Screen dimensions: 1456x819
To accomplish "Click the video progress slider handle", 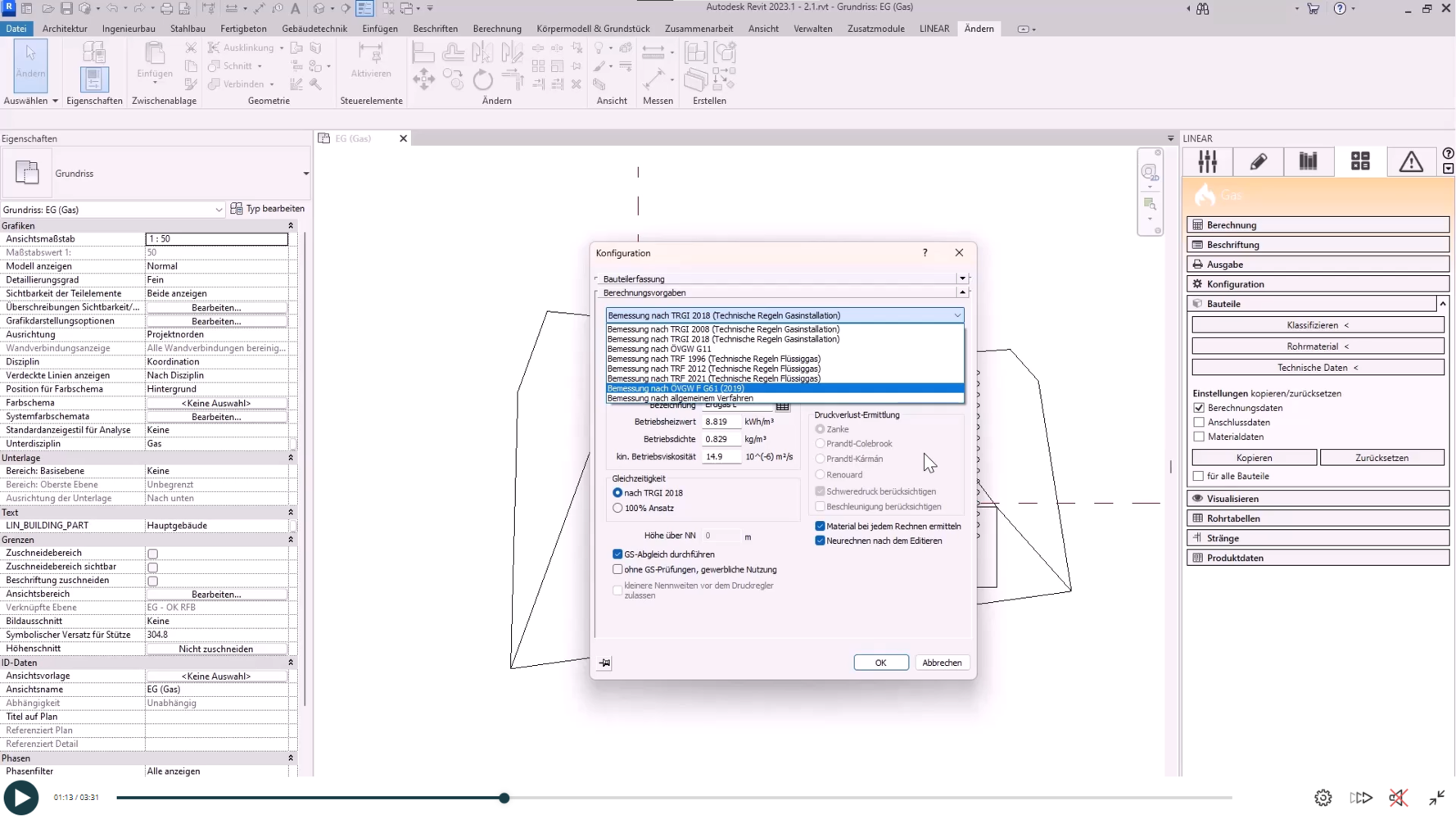I will point(504,798).
